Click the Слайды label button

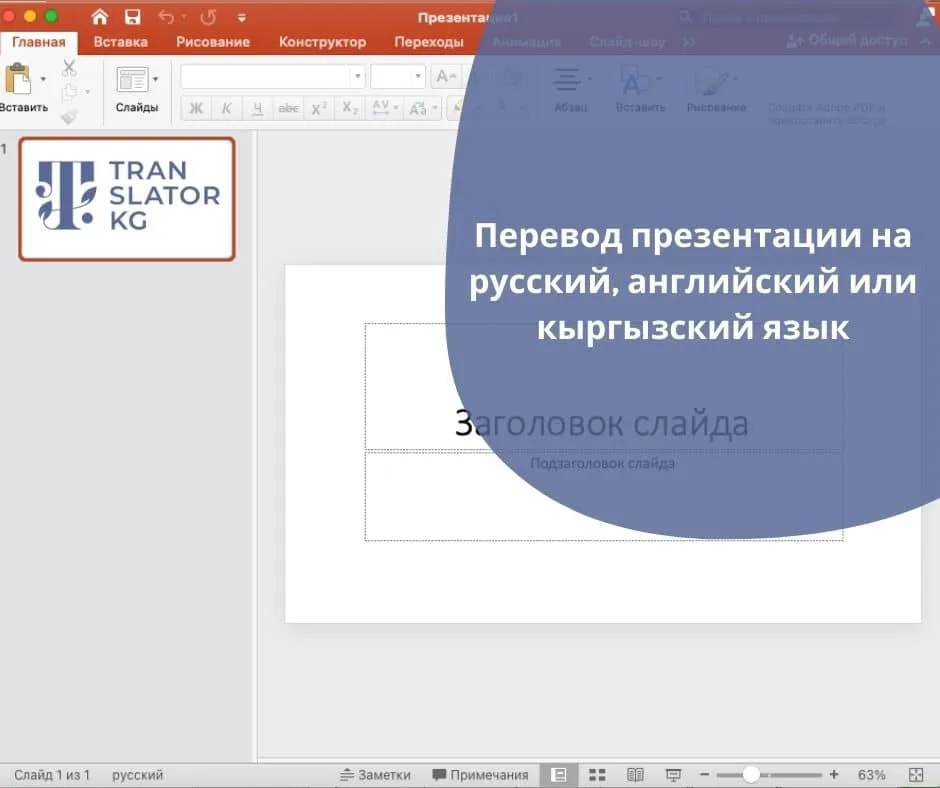(137, 108)
